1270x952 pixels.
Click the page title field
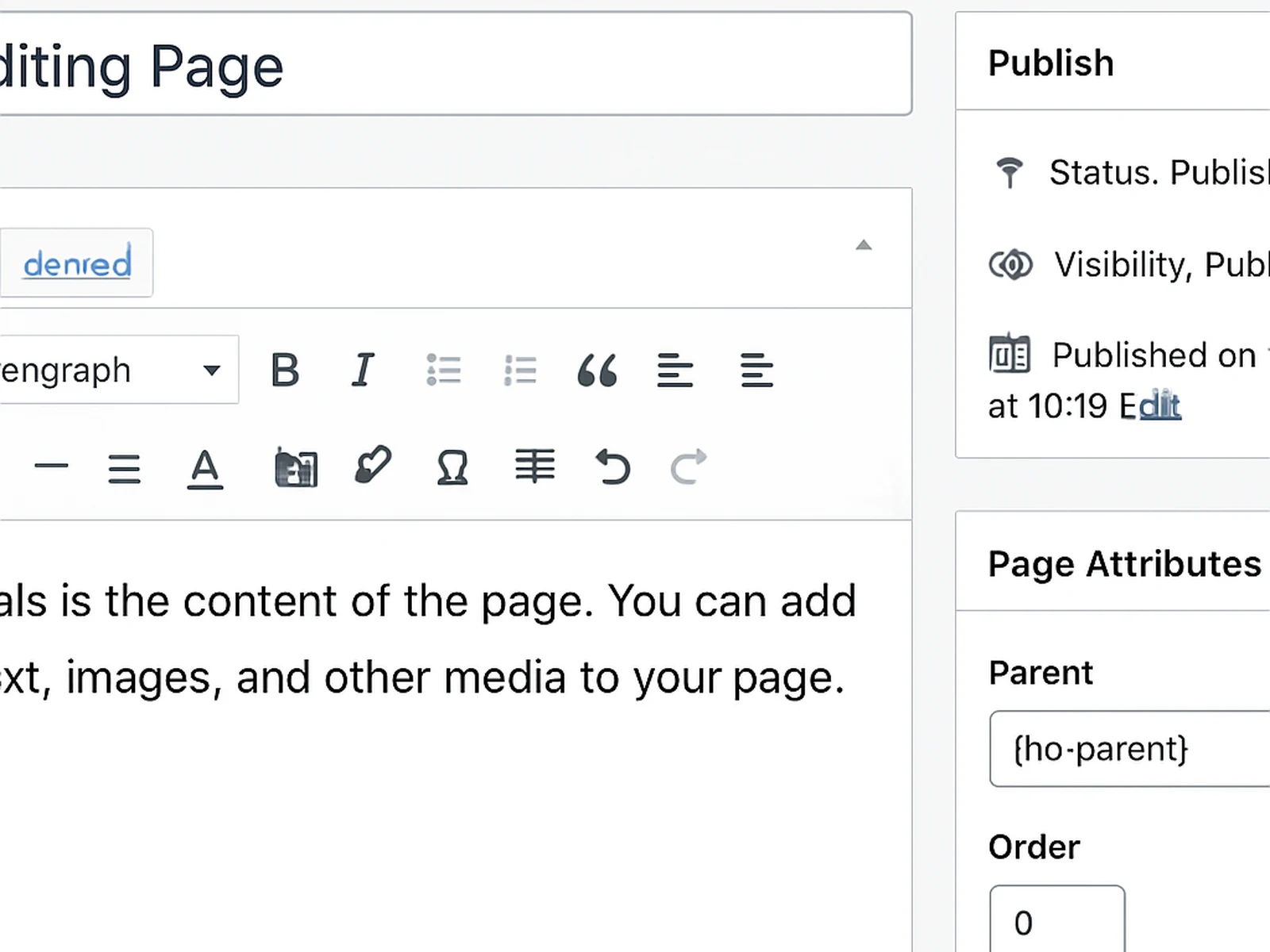452,65
